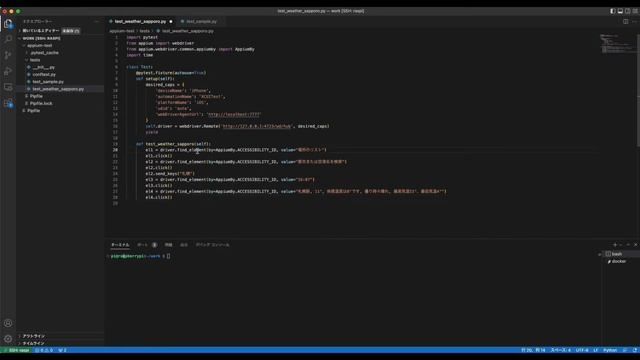Open Explorer panel More Actions ellipsis
Viewport: 640px width, 360px height.
tap(97, 21)
